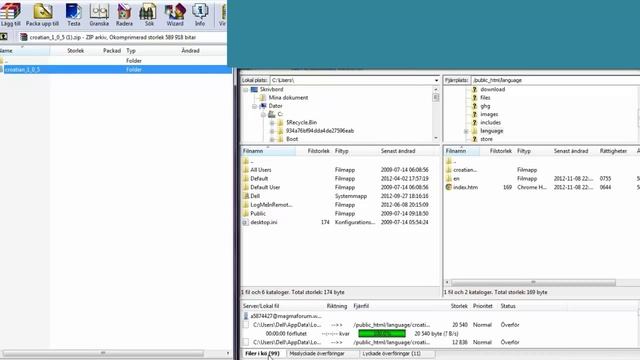This screenshot has width=640, height=360.
Task: Sort WinRAR list by Typ column
Action: [x=131, y=51]
